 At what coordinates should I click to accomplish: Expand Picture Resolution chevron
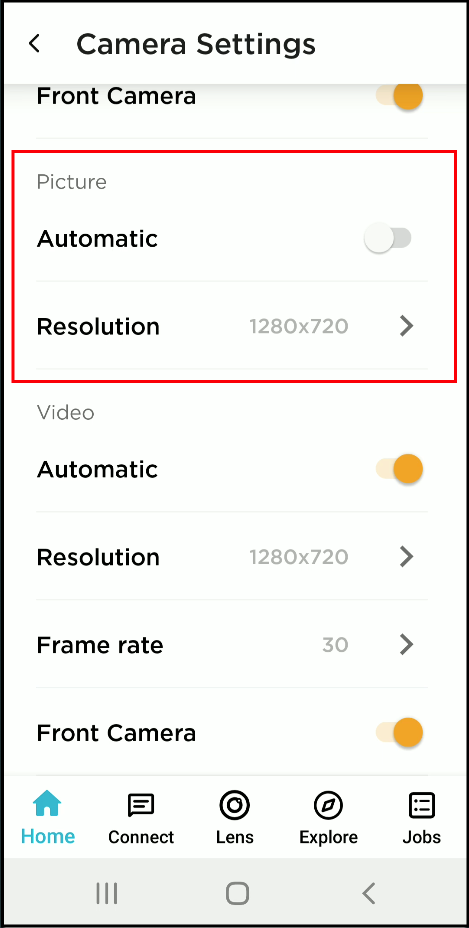(406, 326)
